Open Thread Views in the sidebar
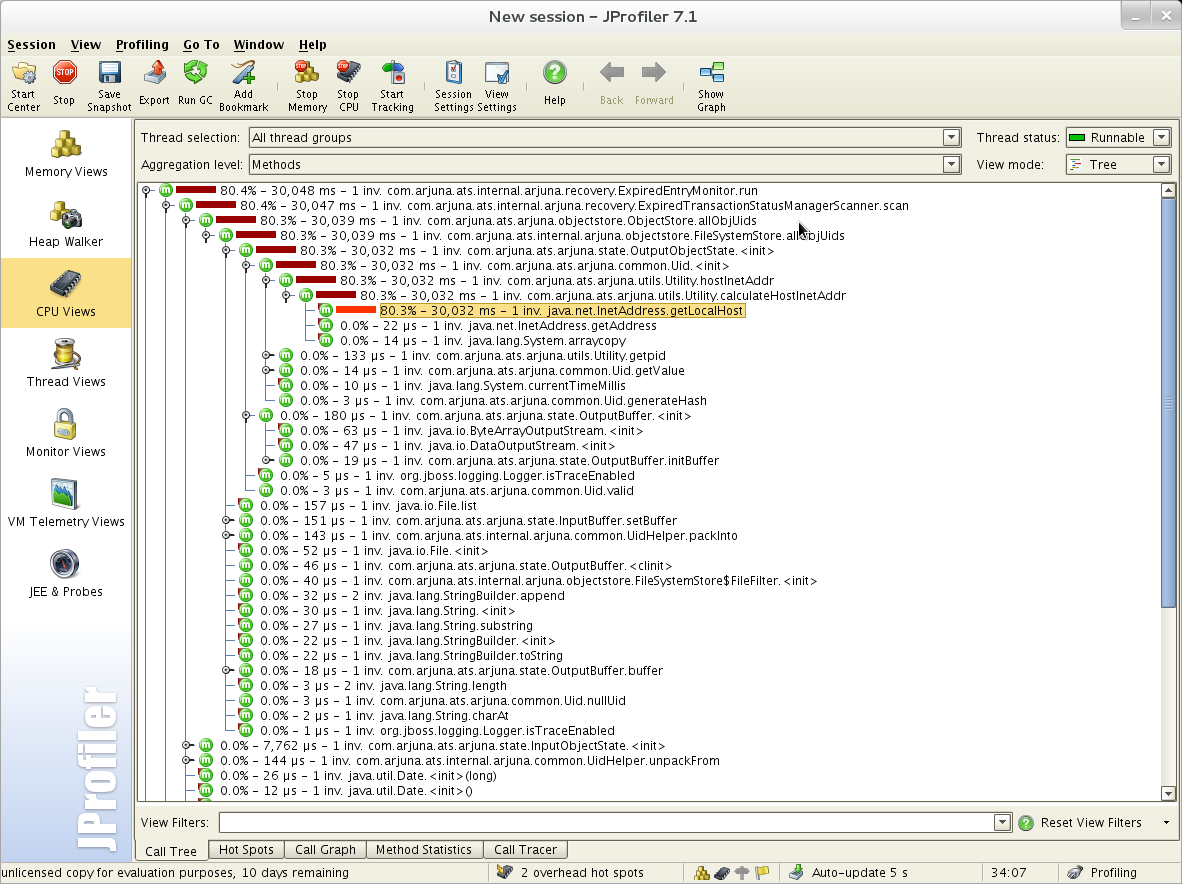1182x884 pixels. (66, 364)
